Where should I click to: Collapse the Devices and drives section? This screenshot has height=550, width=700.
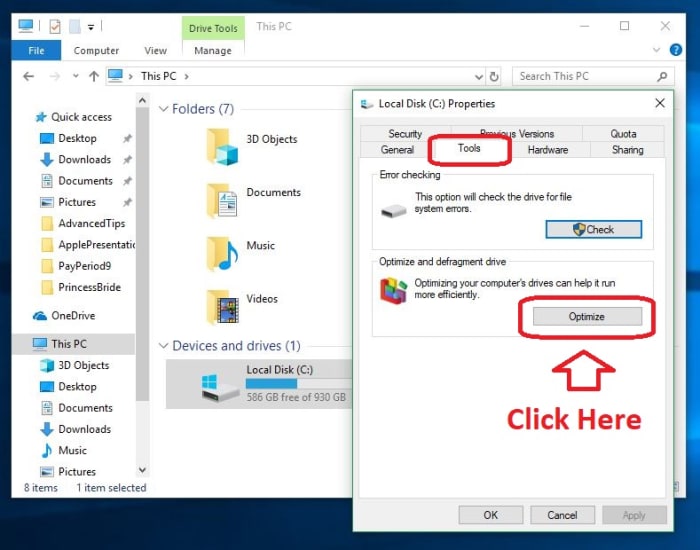[x=163, y=346]
